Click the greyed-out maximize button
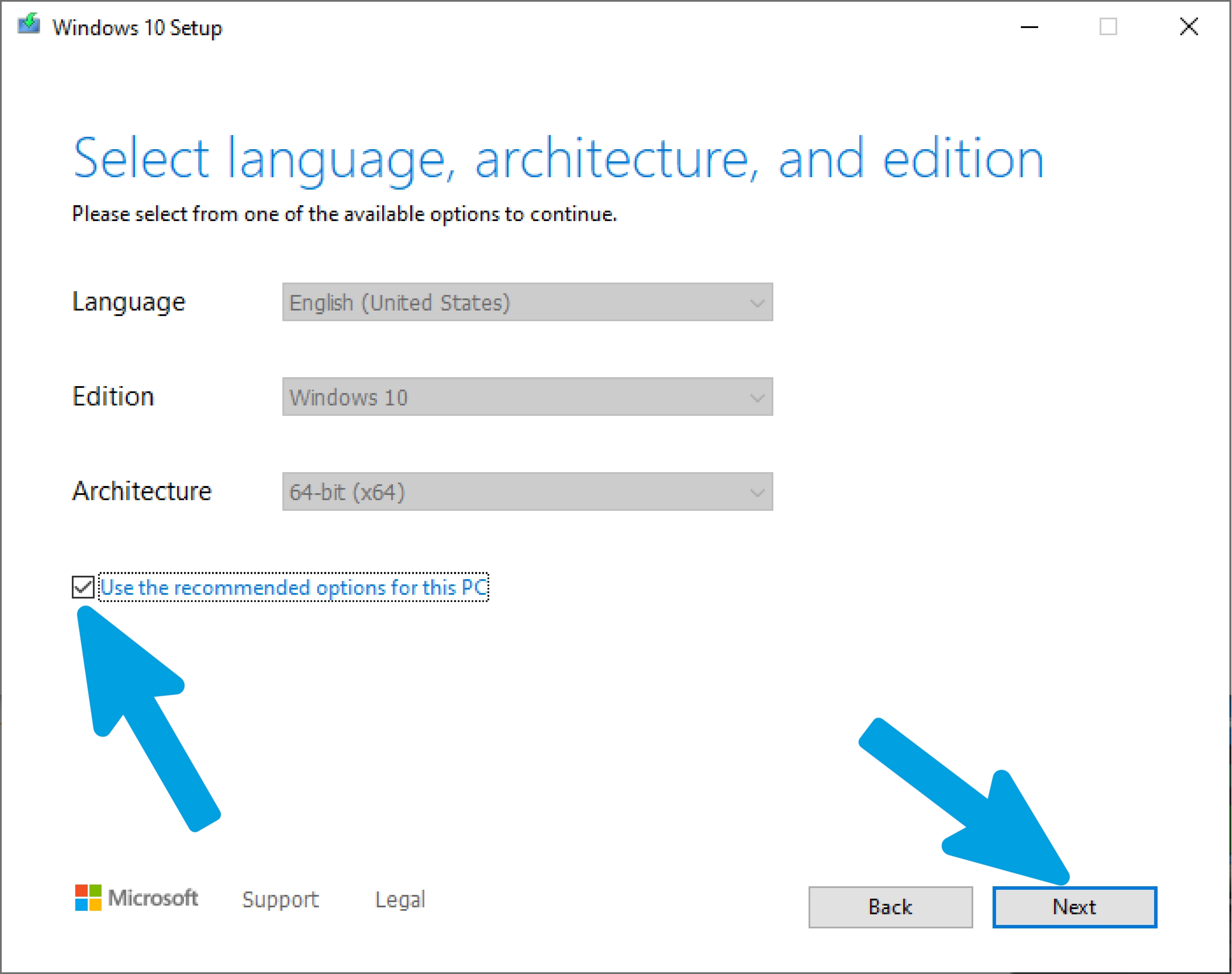Viewport: 1232px width, 974px height. click(1108, 27)
